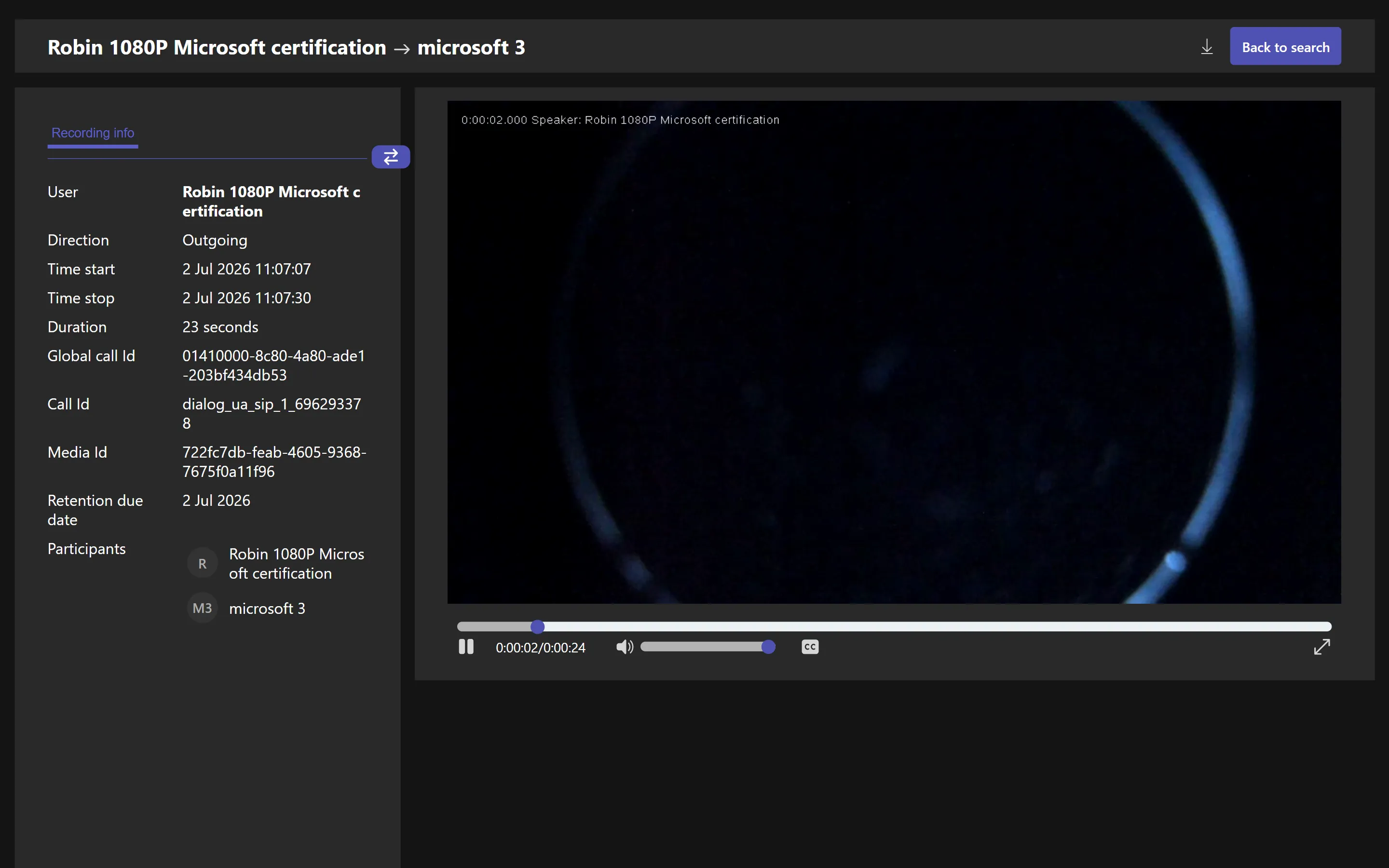This screenshot has height=868, width=1389.
Task: Click the swap panels arrows icon
Action: coord(391,157)
